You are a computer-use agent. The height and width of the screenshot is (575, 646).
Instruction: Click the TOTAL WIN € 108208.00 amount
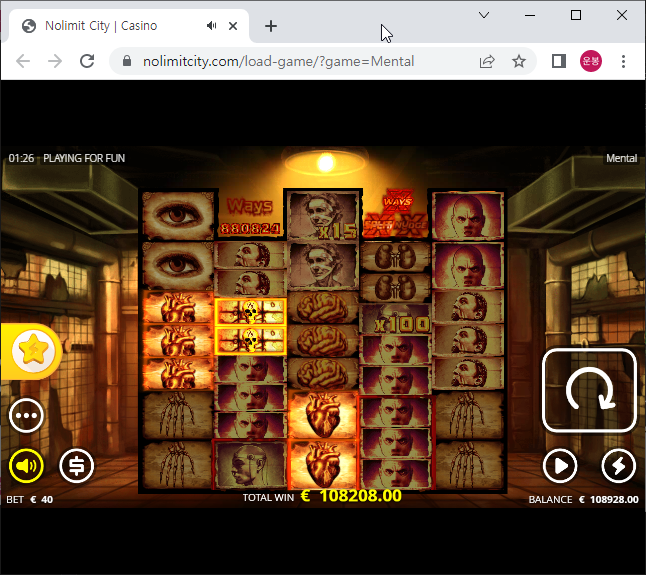[x=322, y=496]
